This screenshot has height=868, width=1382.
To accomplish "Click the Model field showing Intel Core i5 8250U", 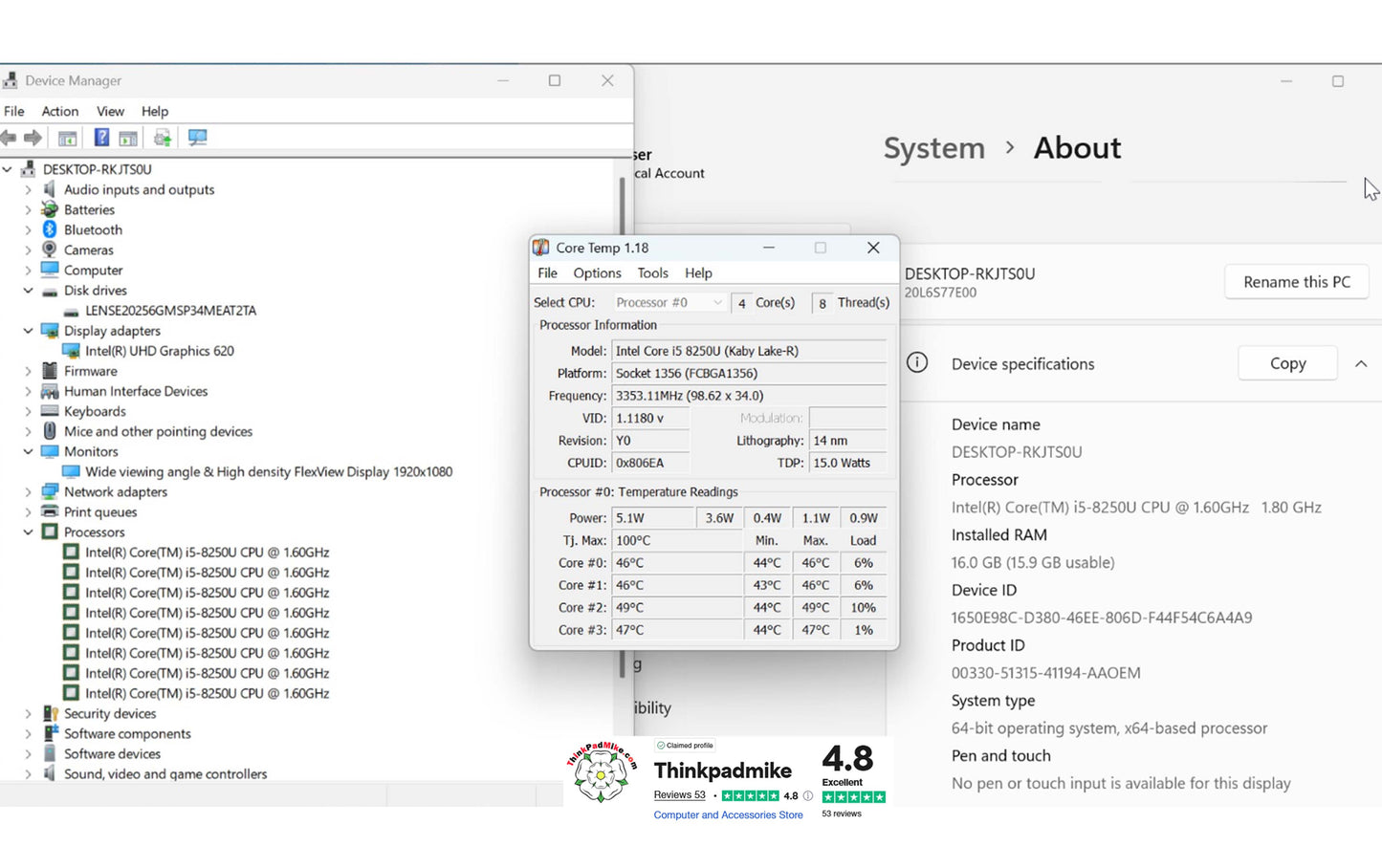I will (x=749, y=351).
